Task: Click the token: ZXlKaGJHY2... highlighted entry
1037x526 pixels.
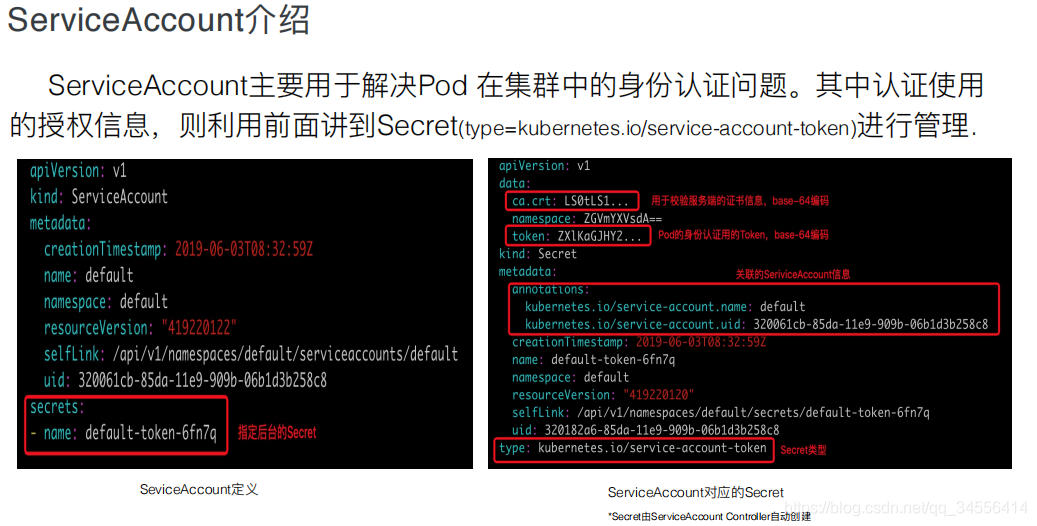Action: click(578, 236)
